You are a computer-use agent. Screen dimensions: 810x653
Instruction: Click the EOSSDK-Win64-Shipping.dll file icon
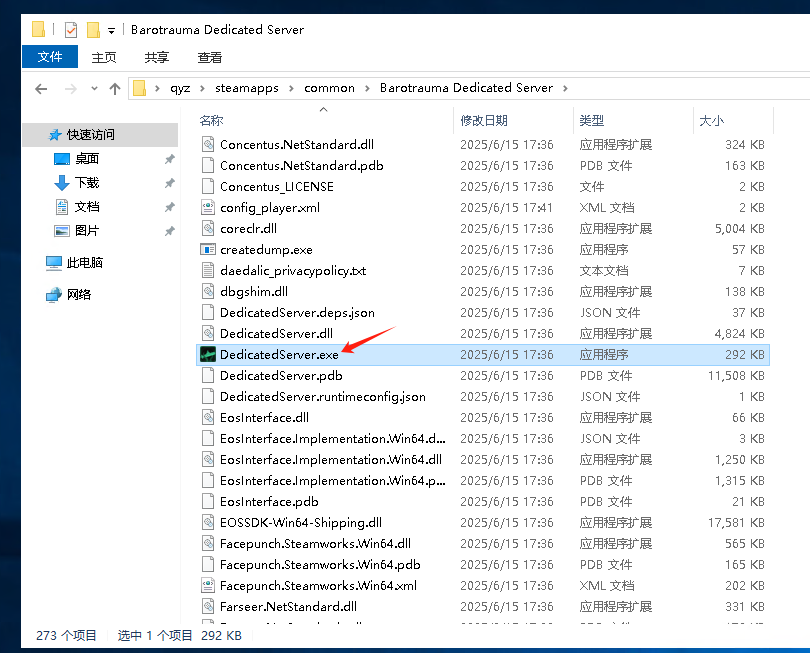click(208, 522)
